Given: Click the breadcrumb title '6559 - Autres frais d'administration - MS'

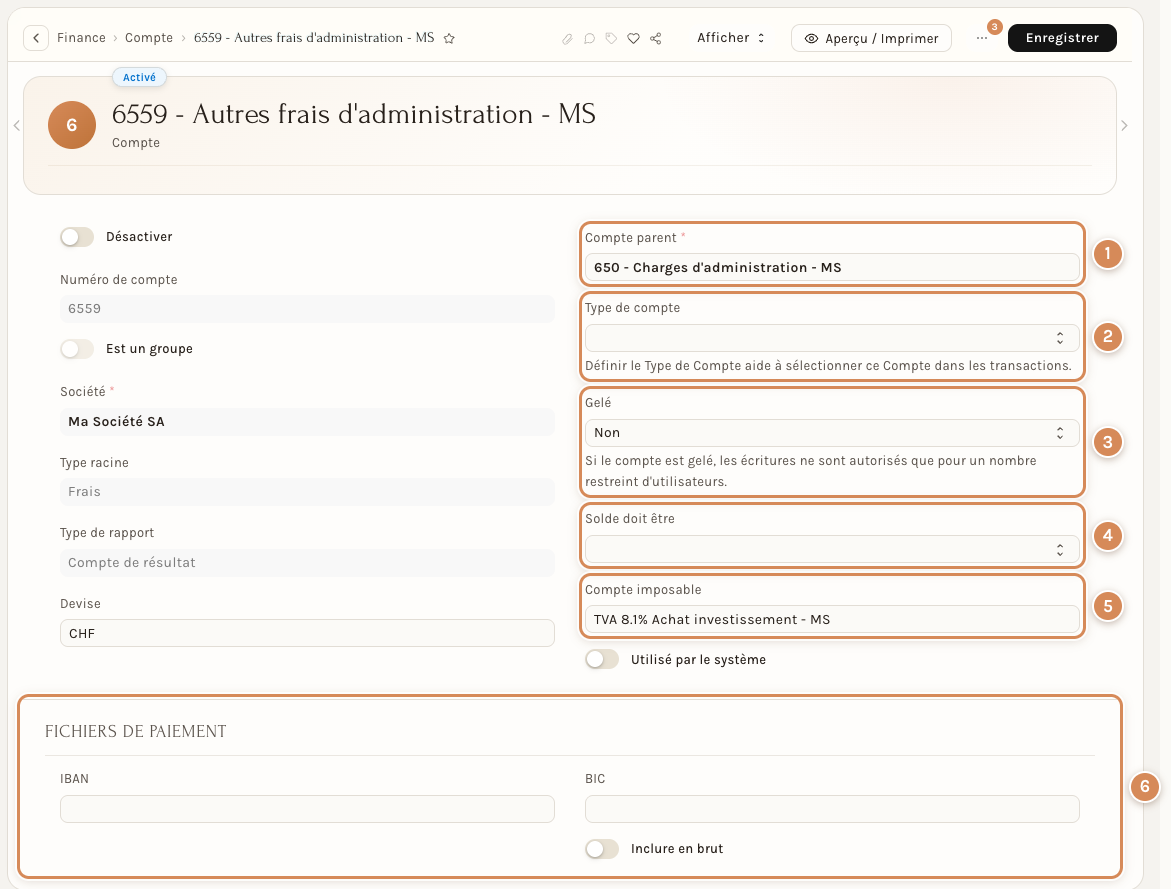Looking at the screenshot, I should (314, 37).
